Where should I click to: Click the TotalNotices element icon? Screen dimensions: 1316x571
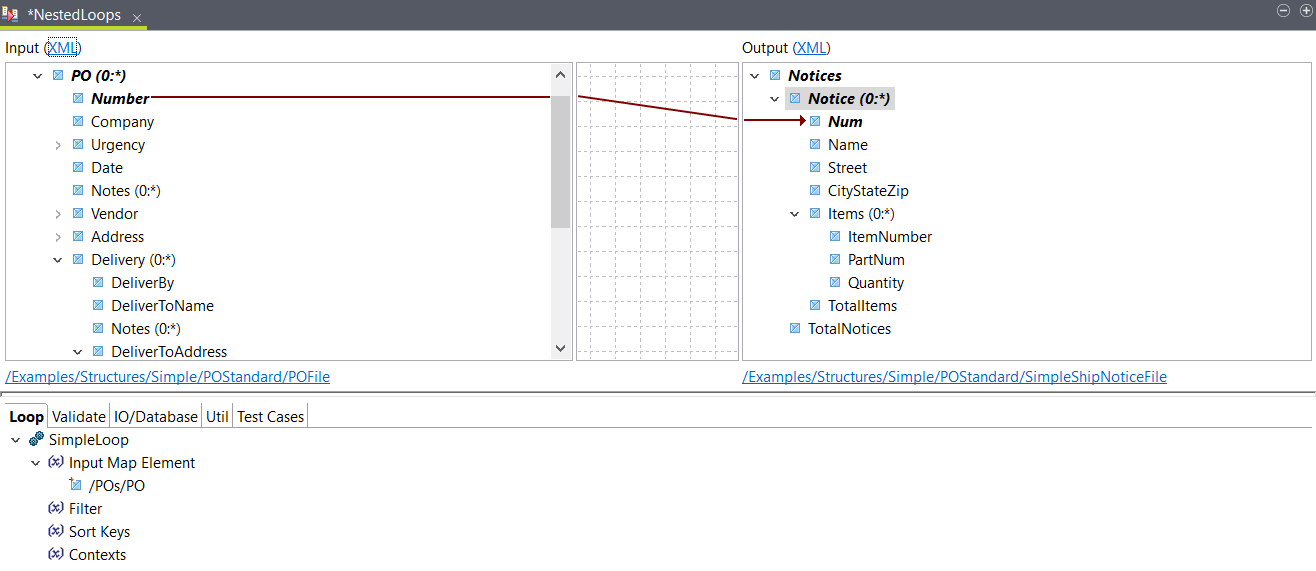[x=795, y=329]
